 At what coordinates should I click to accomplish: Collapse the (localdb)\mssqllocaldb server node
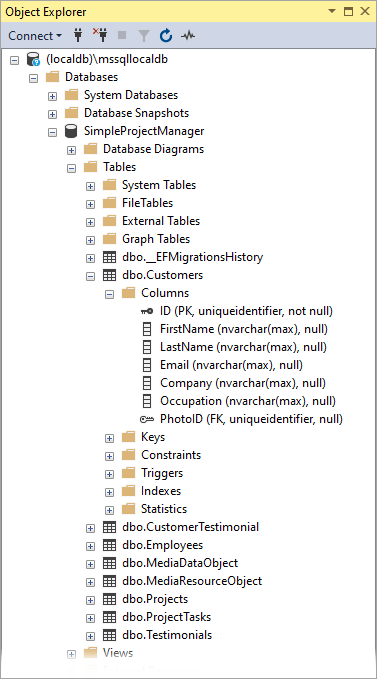[15, 60]
